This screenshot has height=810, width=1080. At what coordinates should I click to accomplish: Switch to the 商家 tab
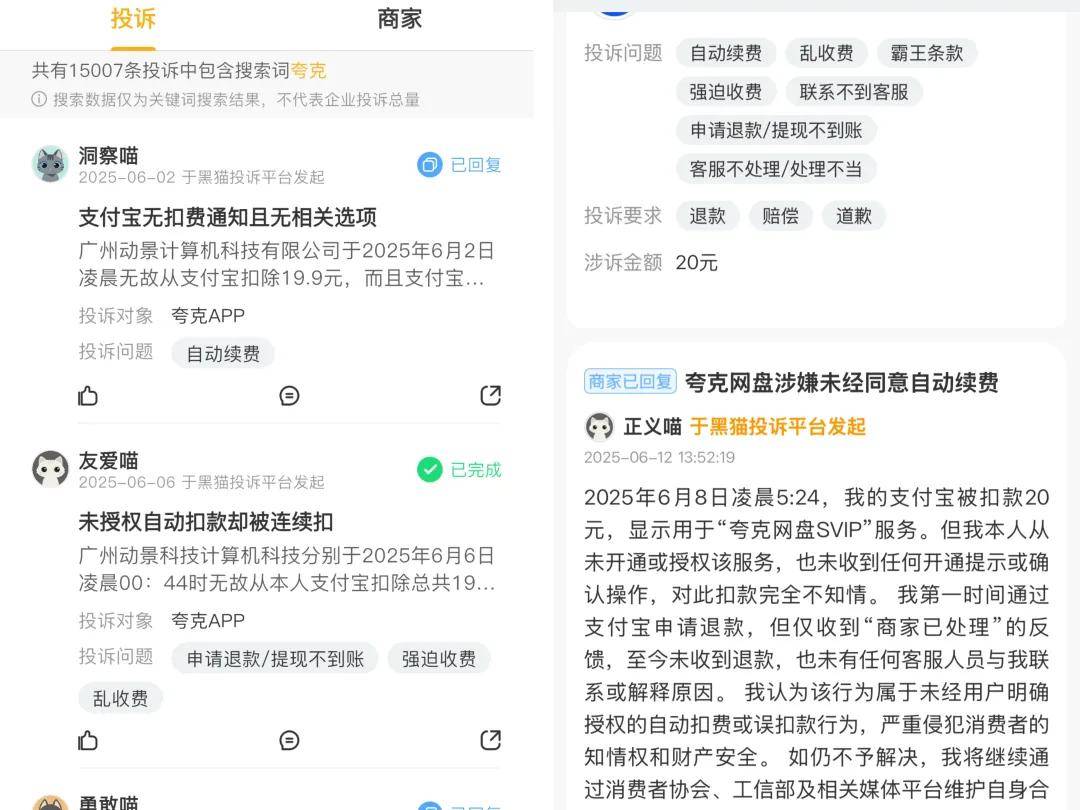point(399,19)
